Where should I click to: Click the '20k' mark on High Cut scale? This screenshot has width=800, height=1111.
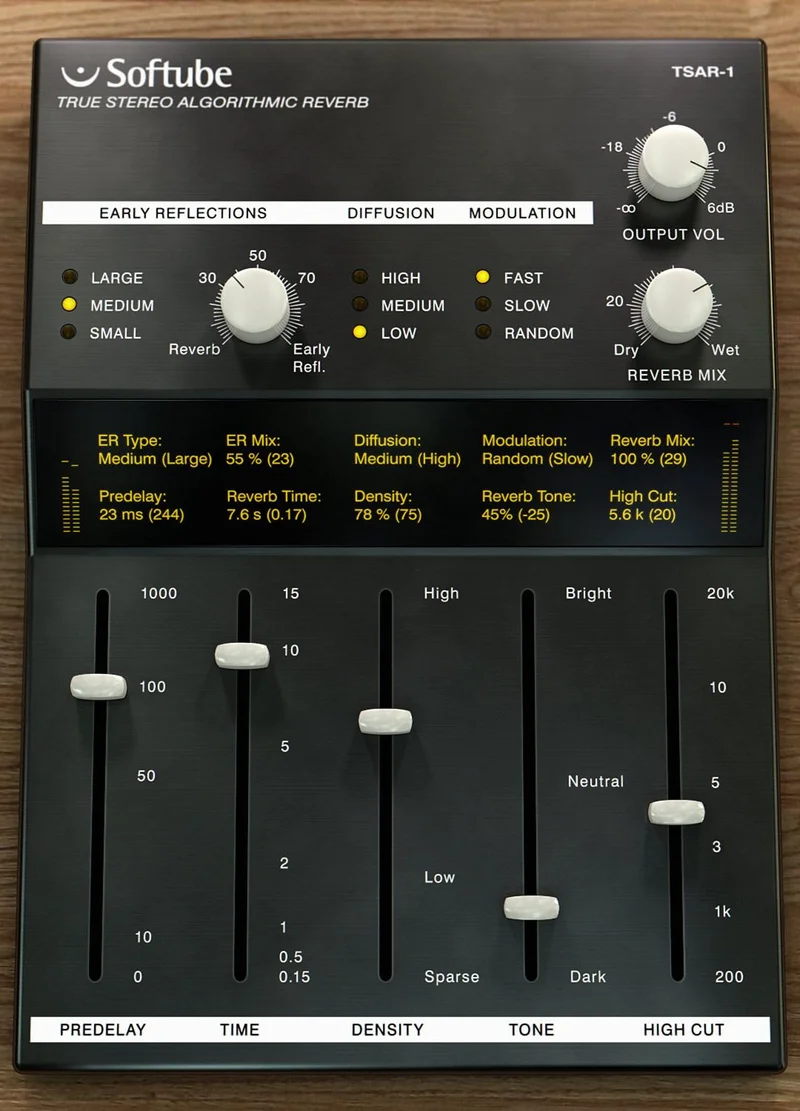[721, 593]
